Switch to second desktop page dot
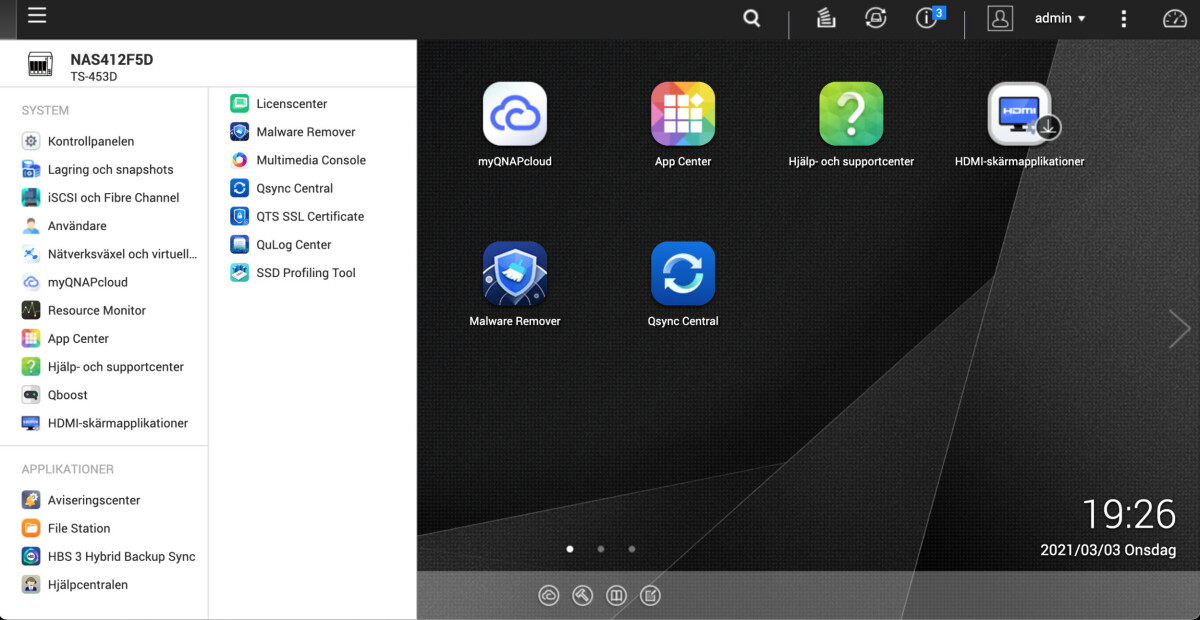This screenshot has width=1200, height=620. click(601, 548)
